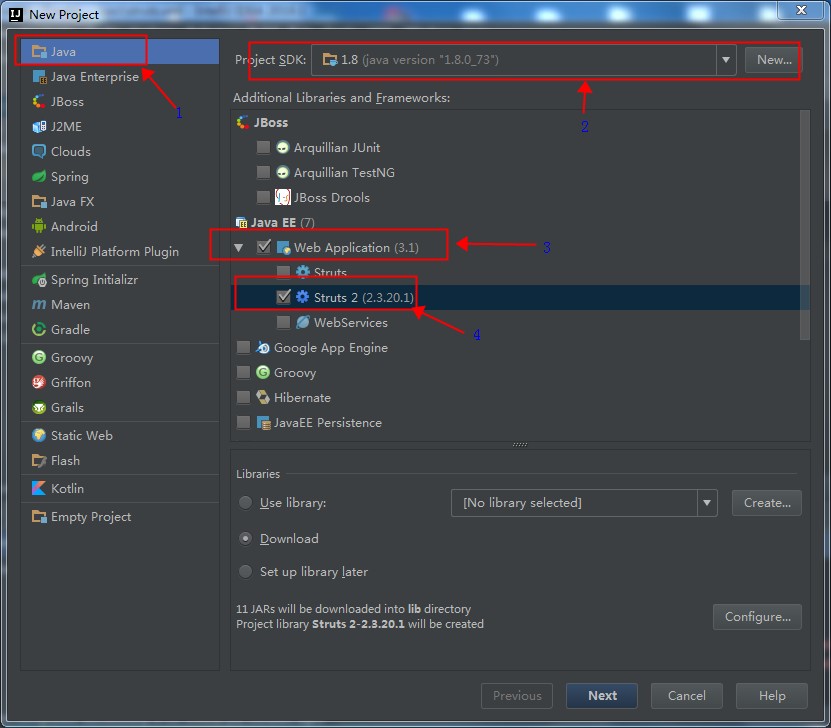Collapse the Web Application tree node

point(239,247)
